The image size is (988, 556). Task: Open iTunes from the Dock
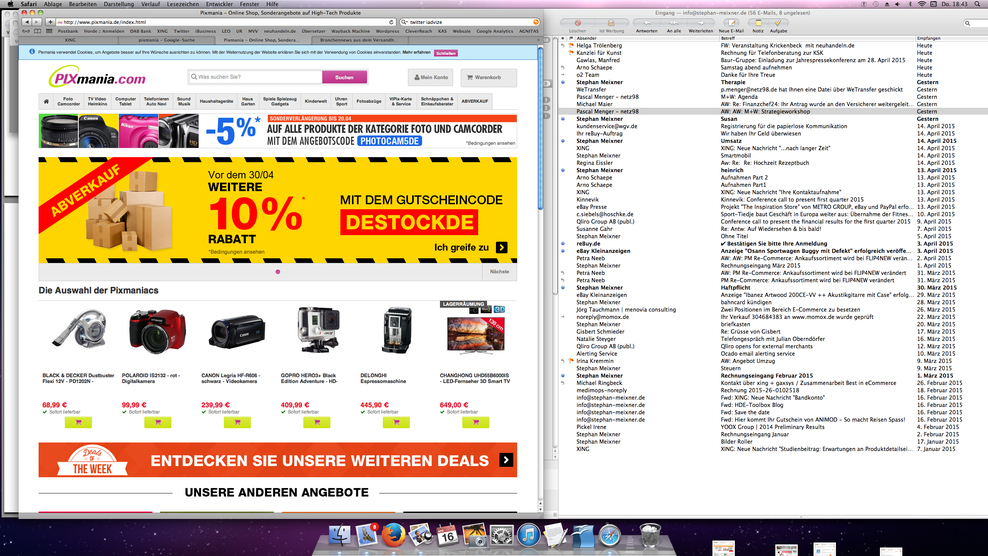click(529, 536)
